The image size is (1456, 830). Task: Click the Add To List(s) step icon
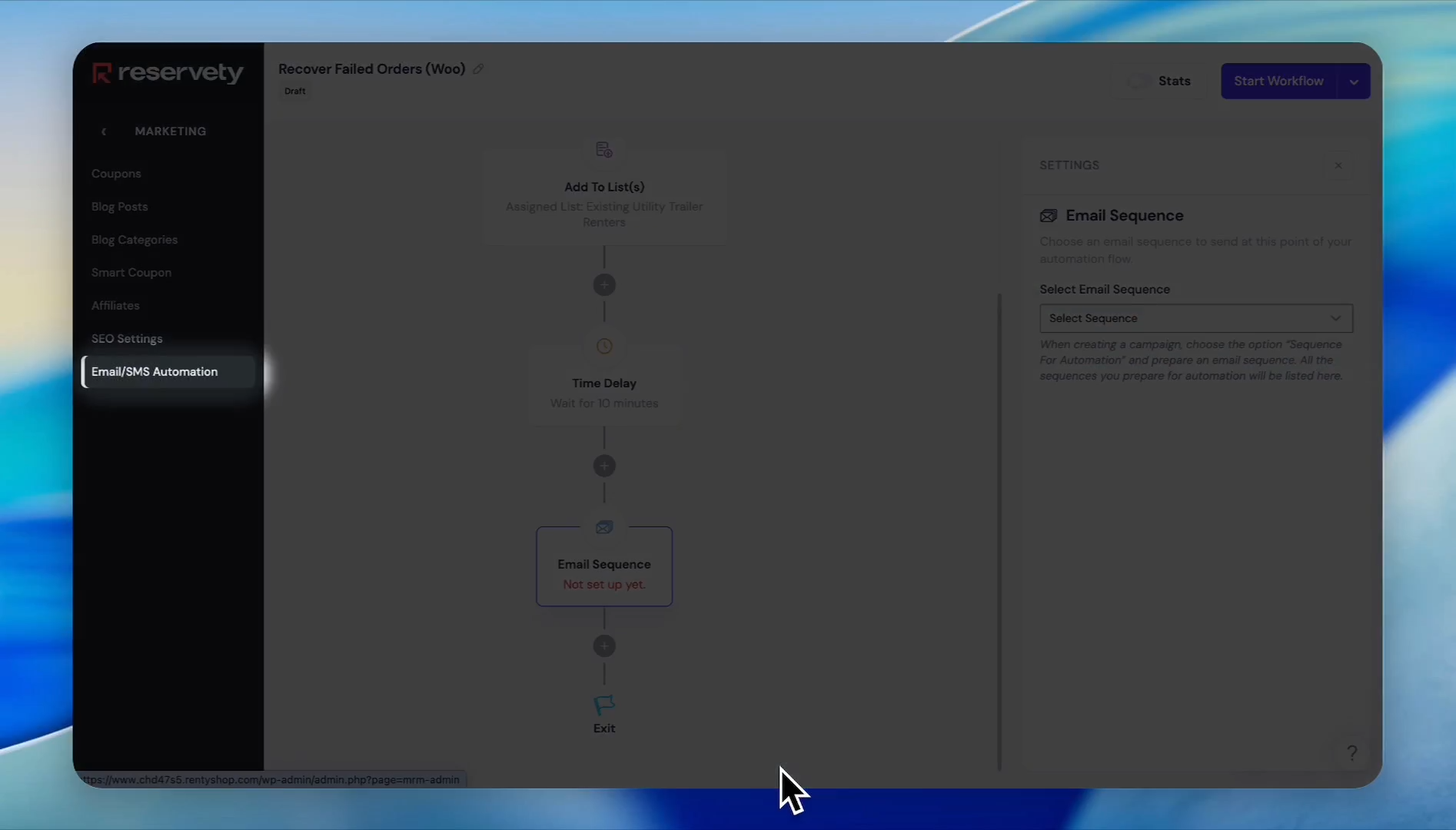604,150
